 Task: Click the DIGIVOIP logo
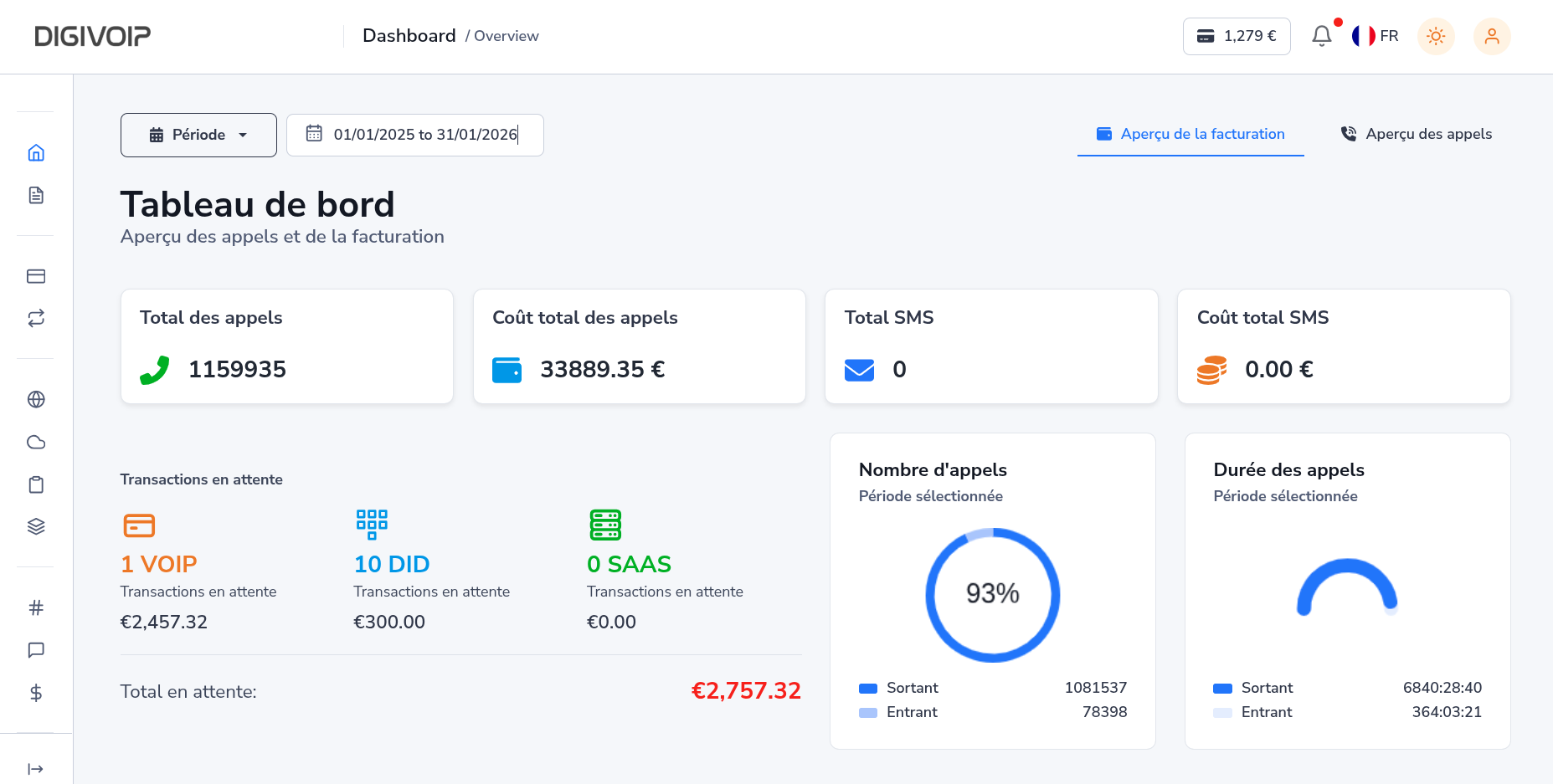92,36
